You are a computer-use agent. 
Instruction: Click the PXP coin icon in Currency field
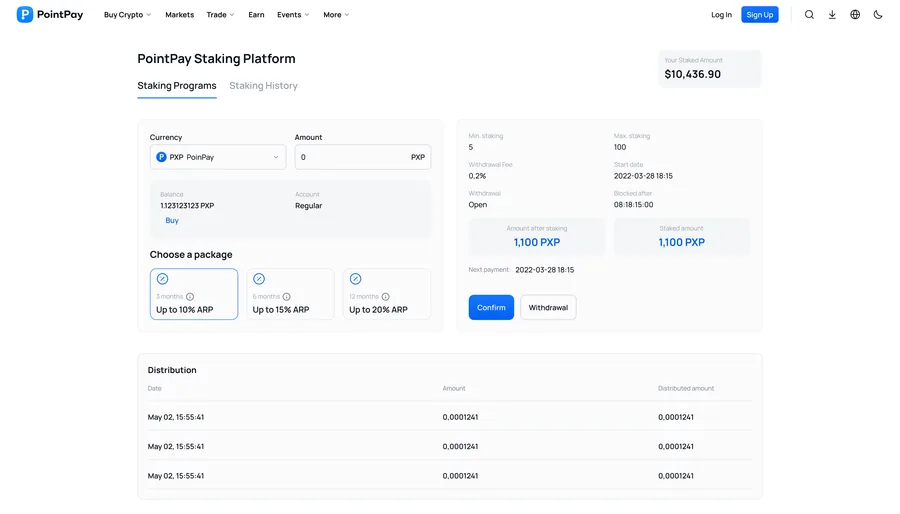point(161,157)
